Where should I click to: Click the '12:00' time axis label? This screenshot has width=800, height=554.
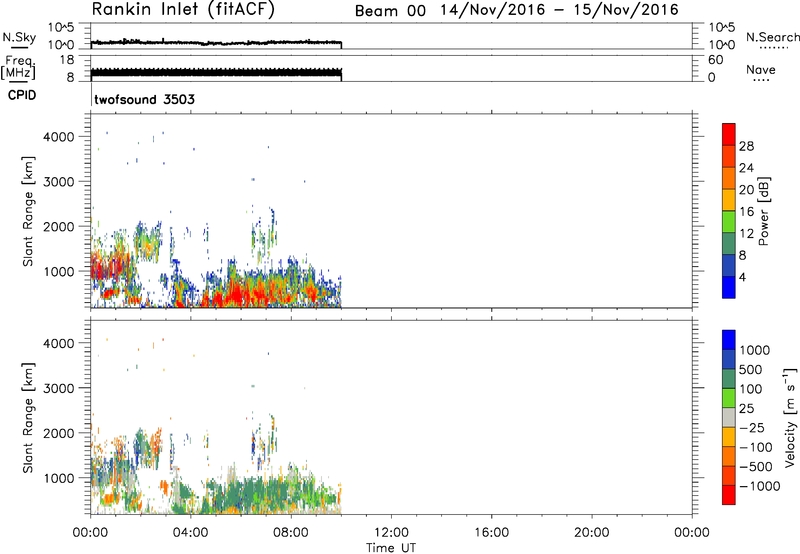391,533
